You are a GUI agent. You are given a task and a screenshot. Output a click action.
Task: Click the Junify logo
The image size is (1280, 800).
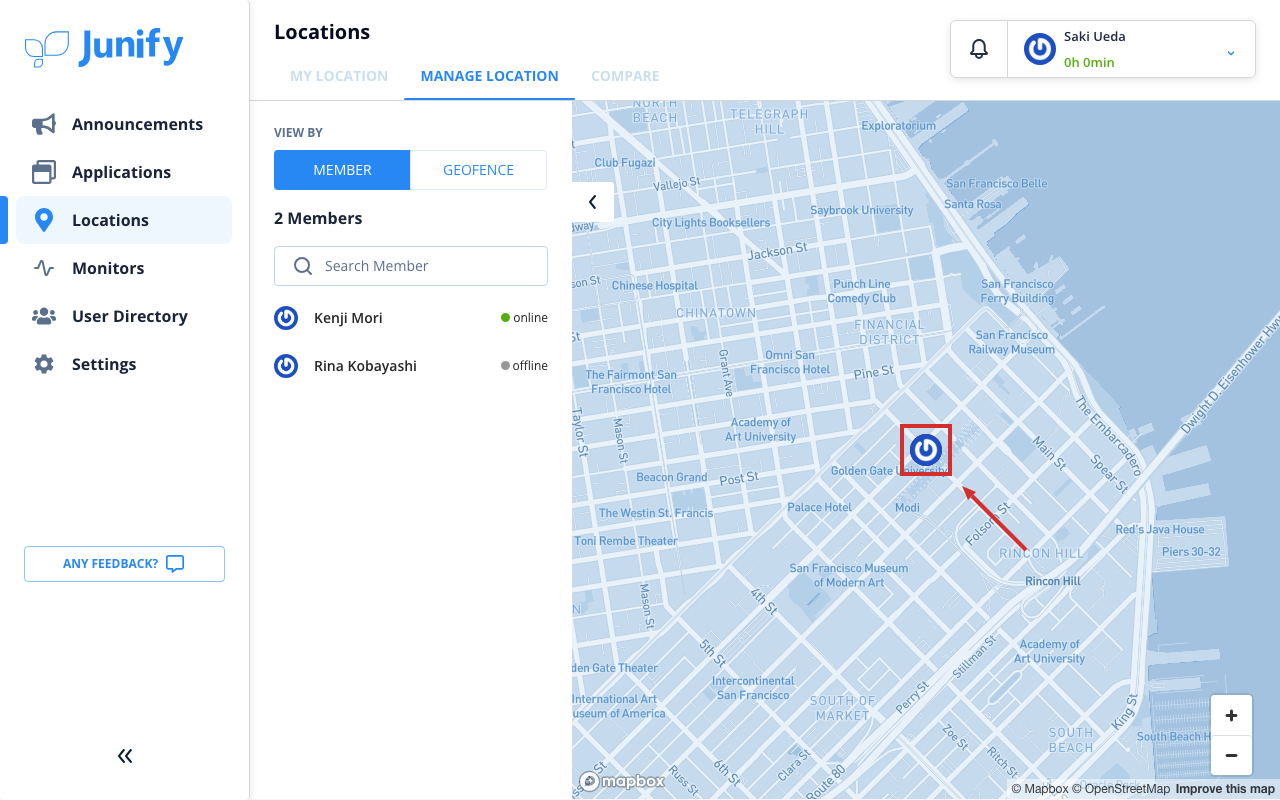[x=104, y=47]
